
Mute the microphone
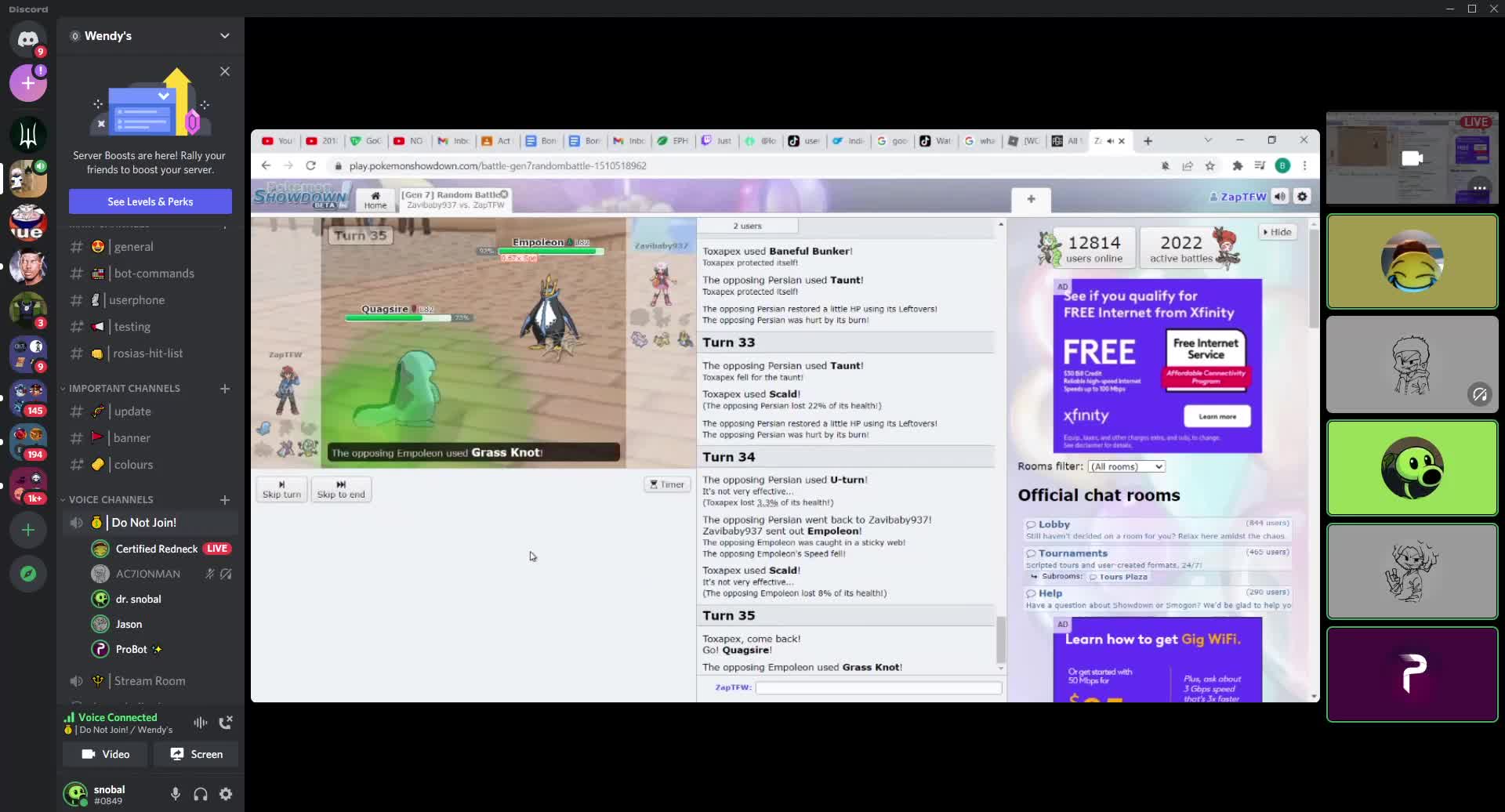(x=176, y=794)
